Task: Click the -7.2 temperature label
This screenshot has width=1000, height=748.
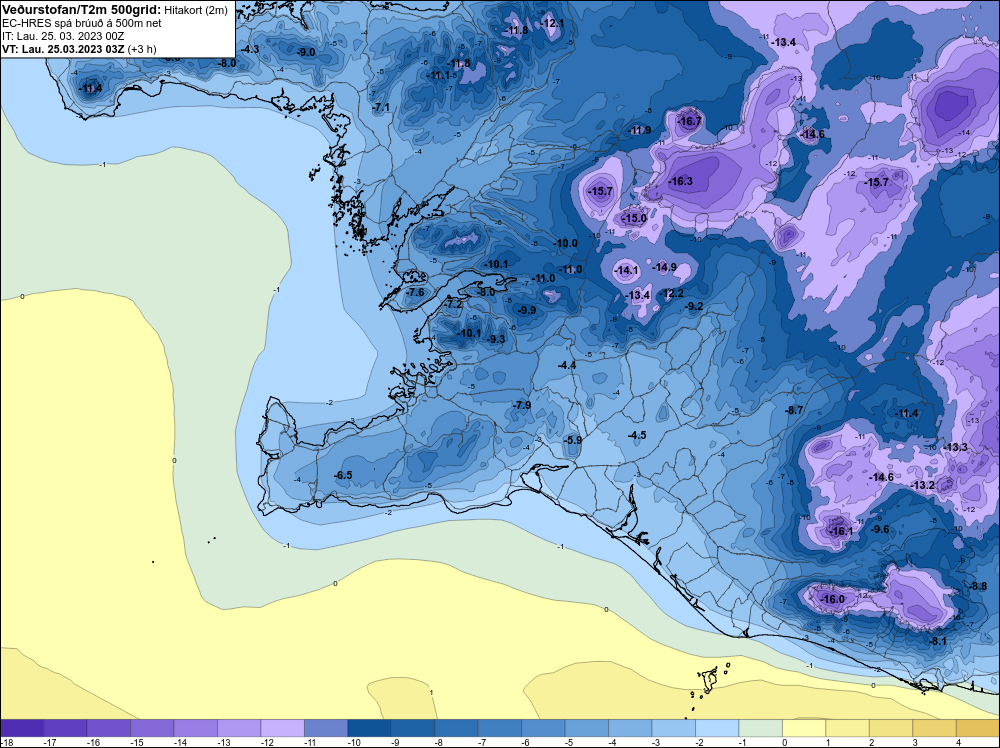Action: (453, 305)
